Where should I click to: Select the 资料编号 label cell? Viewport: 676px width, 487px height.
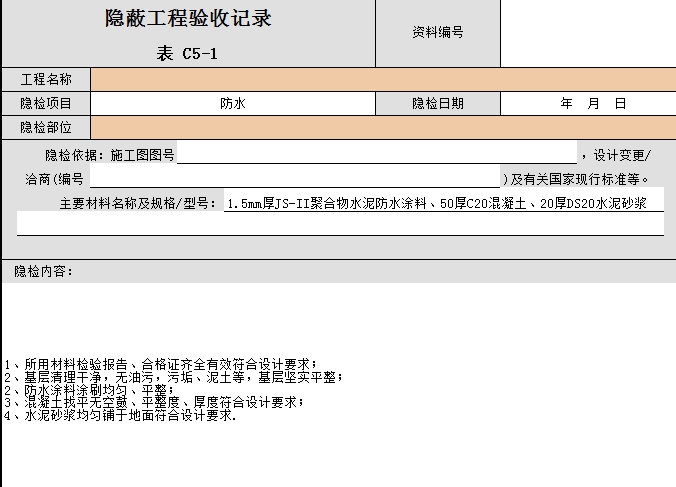pyautogui.click(x=438, y=33)
